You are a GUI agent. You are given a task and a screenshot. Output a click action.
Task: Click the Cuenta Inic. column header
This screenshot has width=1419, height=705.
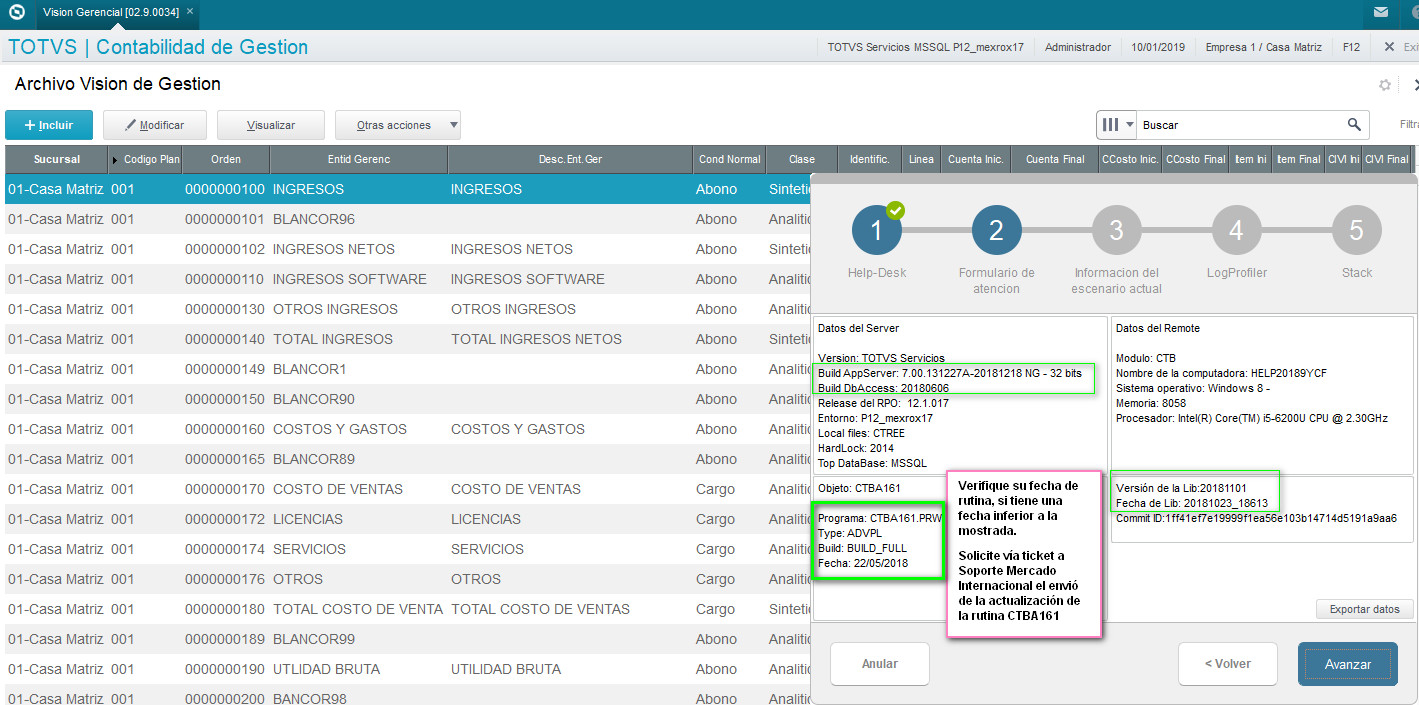coord(976,160)
